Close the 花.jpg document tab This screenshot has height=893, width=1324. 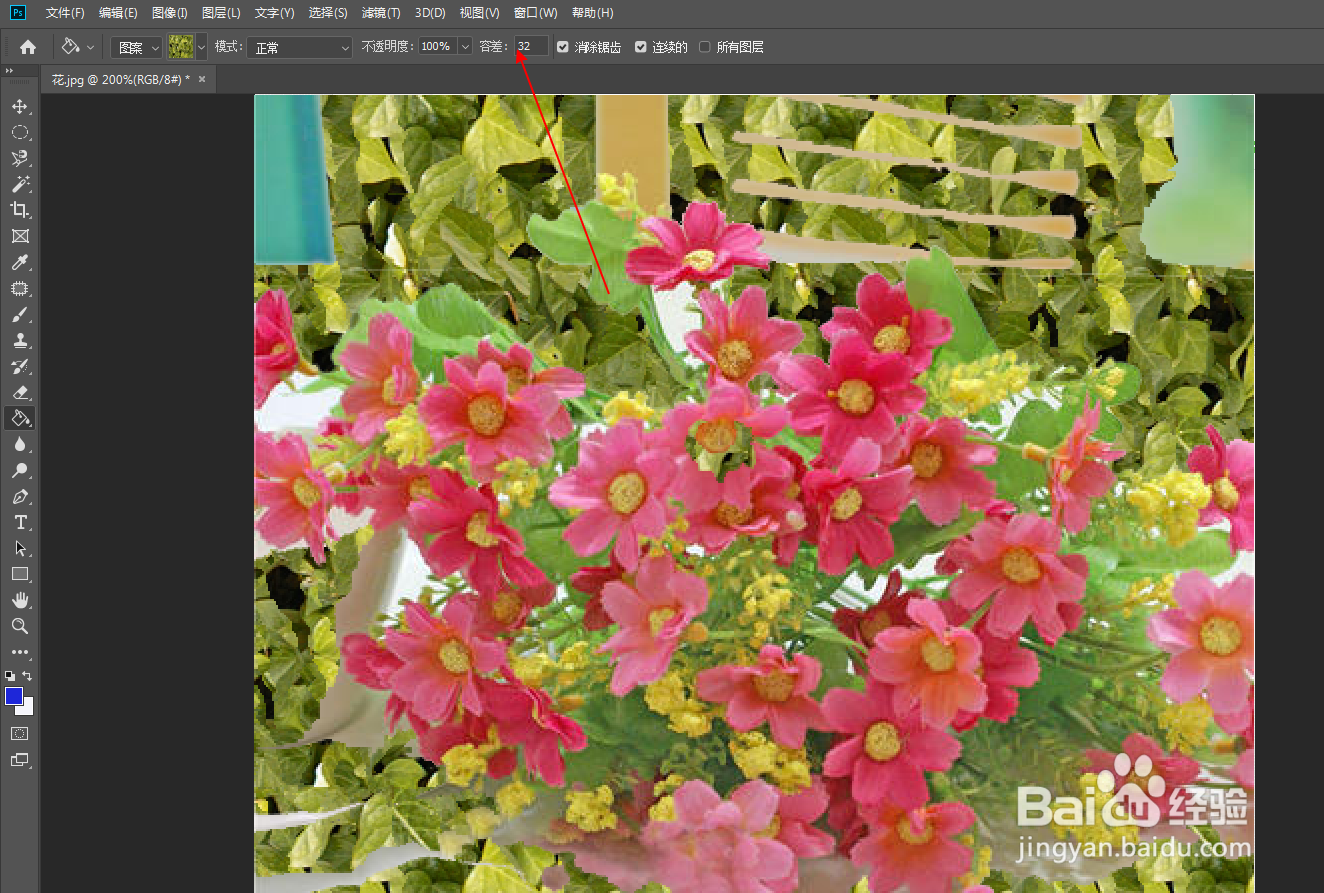coord(202,79)
